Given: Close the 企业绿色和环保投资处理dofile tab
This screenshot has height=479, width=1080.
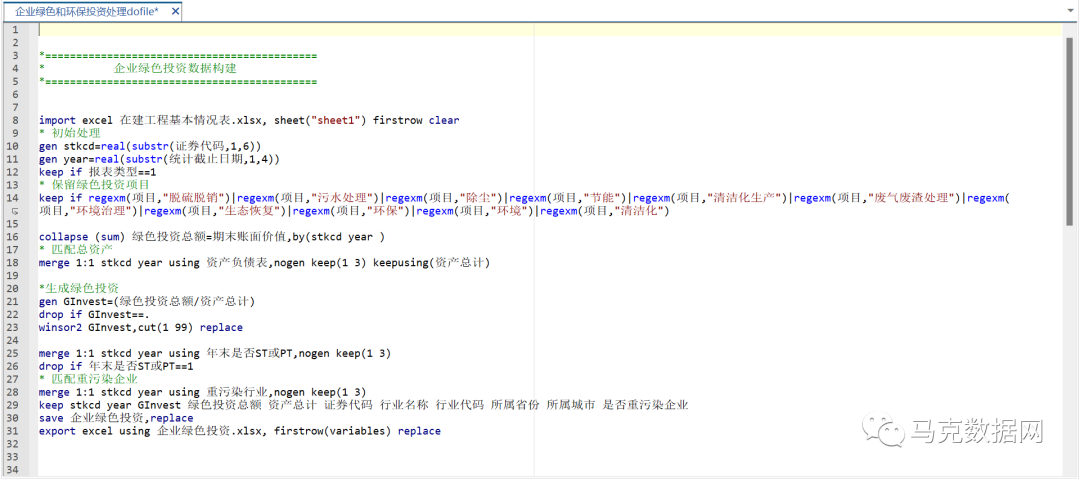Looking at the screenshot, I should click(x=175, y=12).
